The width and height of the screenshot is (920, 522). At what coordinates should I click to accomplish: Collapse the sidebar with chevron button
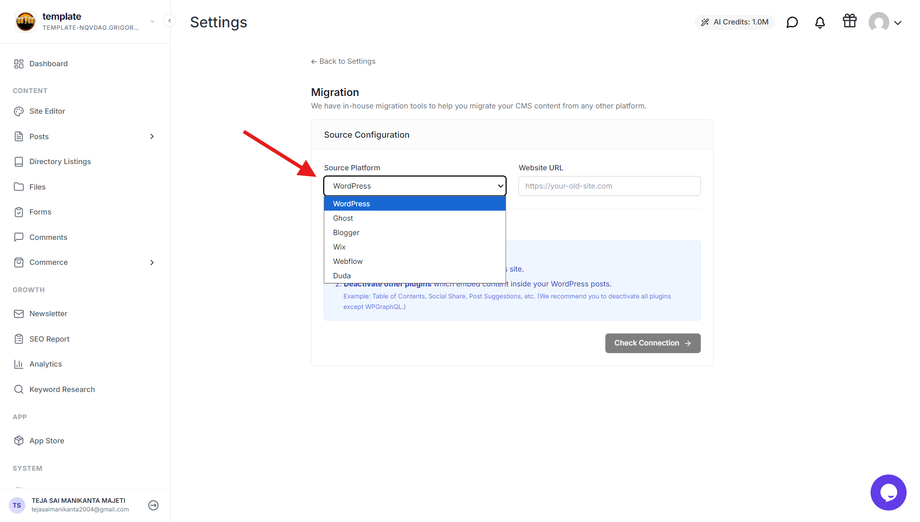point(170,21)
